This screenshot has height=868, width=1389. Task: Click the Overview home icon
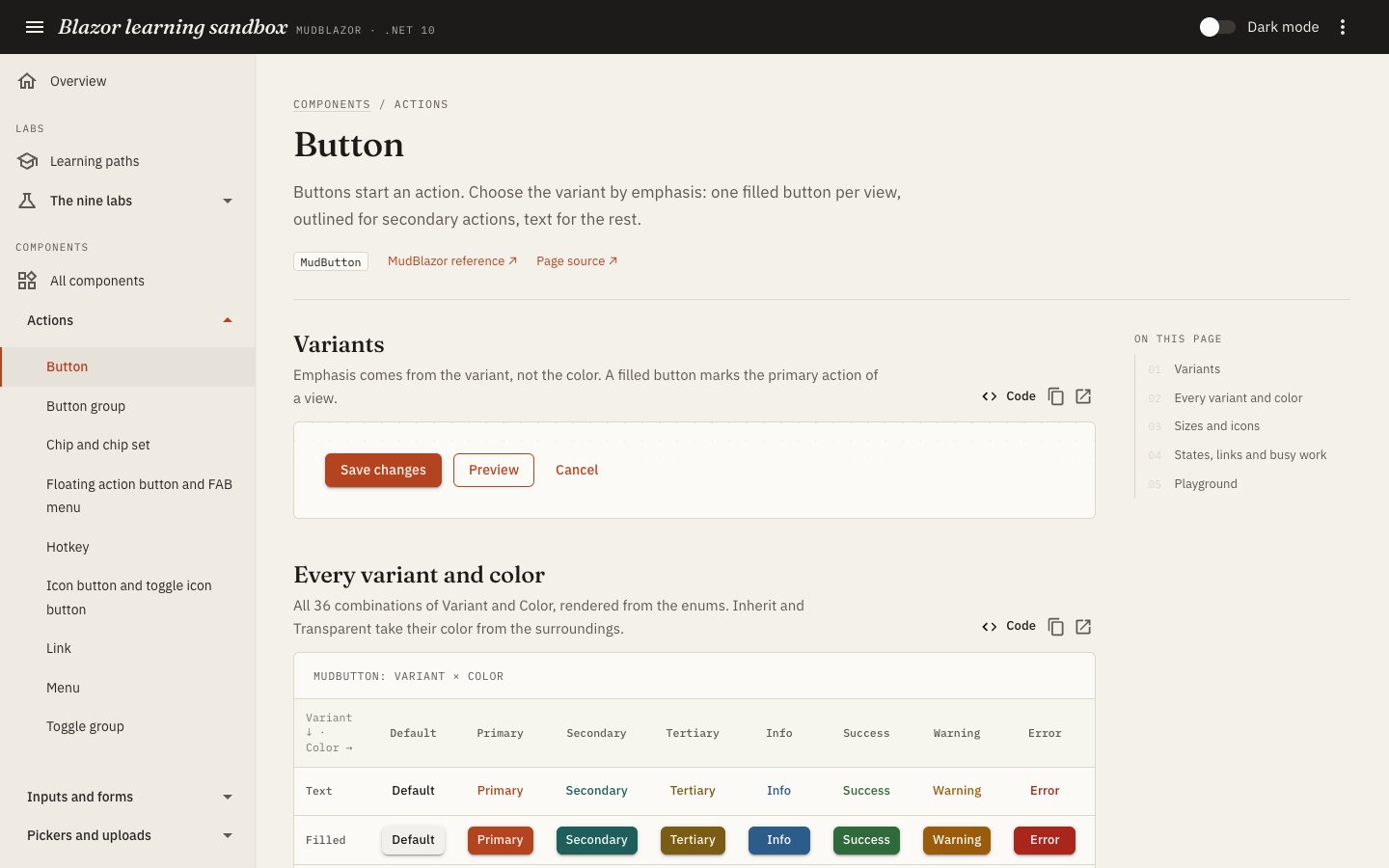27,81
